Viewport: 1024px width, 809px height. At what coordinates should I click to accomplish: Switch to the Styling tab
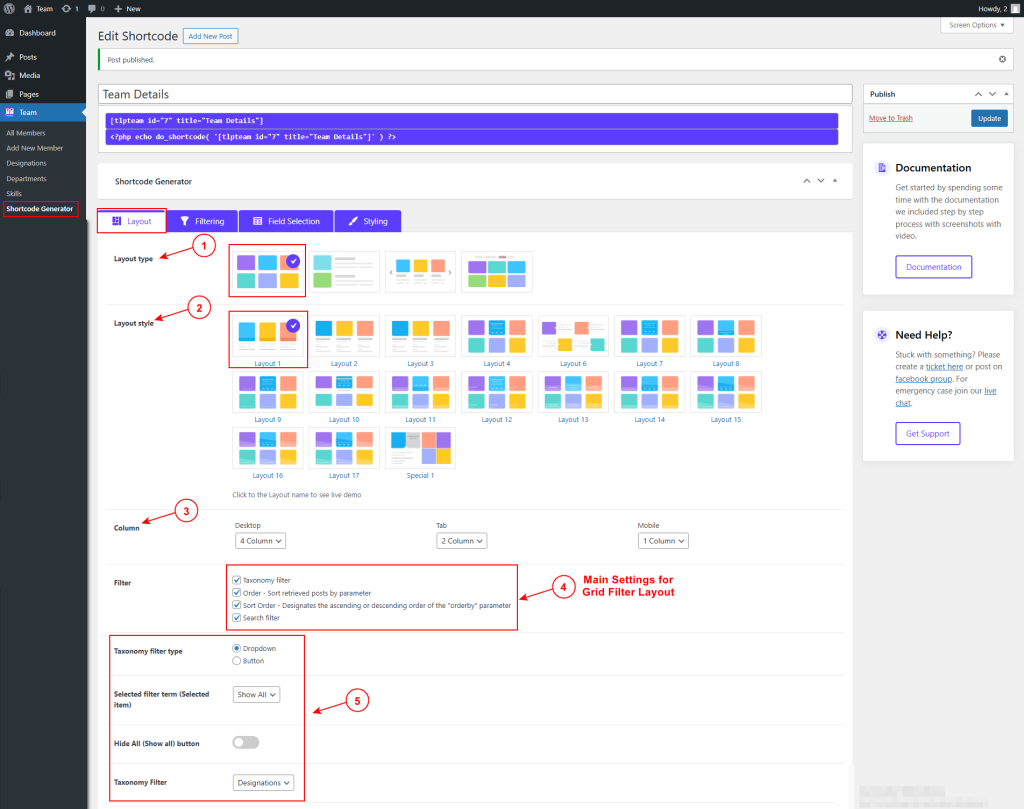click(368, 221)
